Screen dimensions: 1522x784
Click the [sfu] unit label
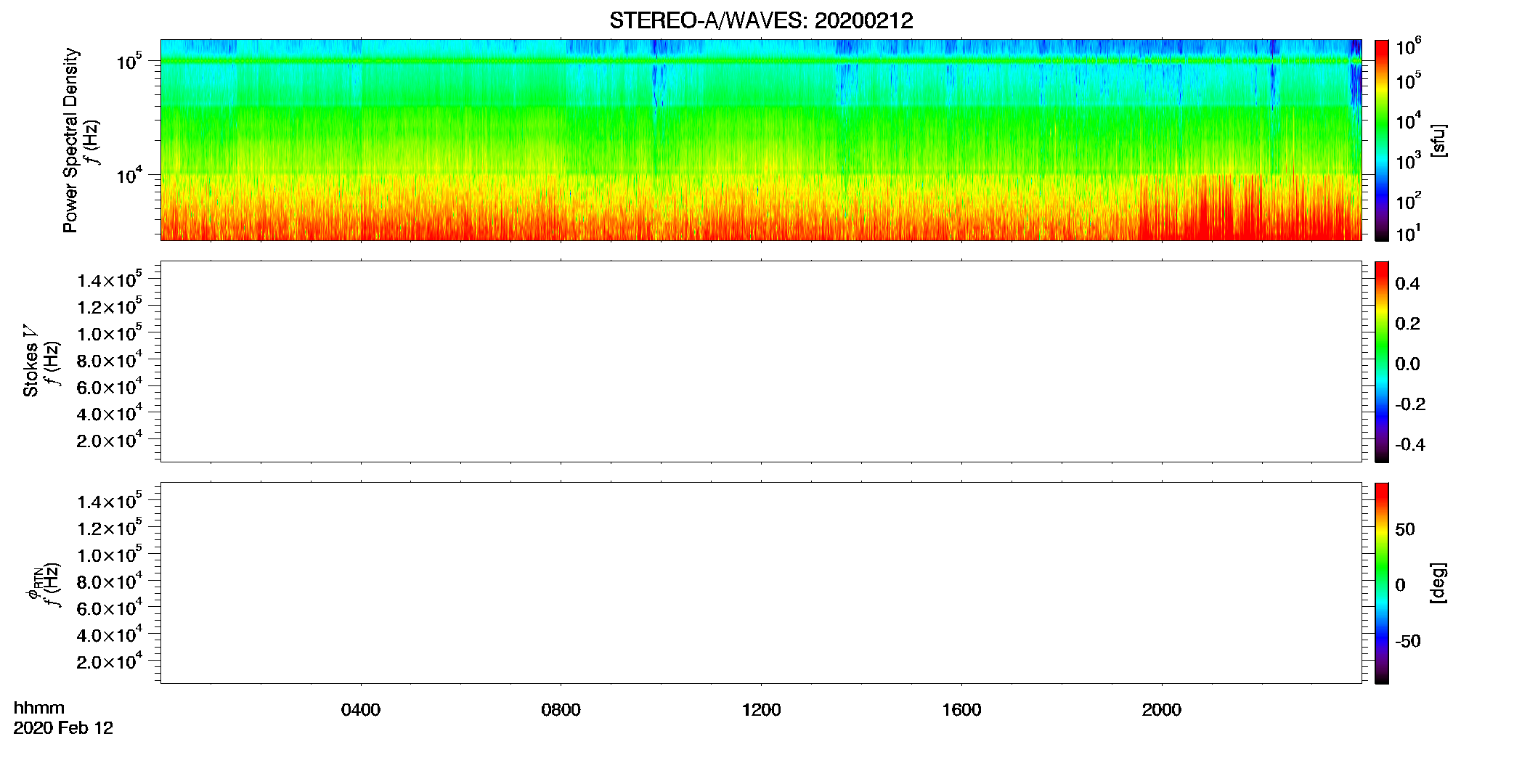[1438, 140]
